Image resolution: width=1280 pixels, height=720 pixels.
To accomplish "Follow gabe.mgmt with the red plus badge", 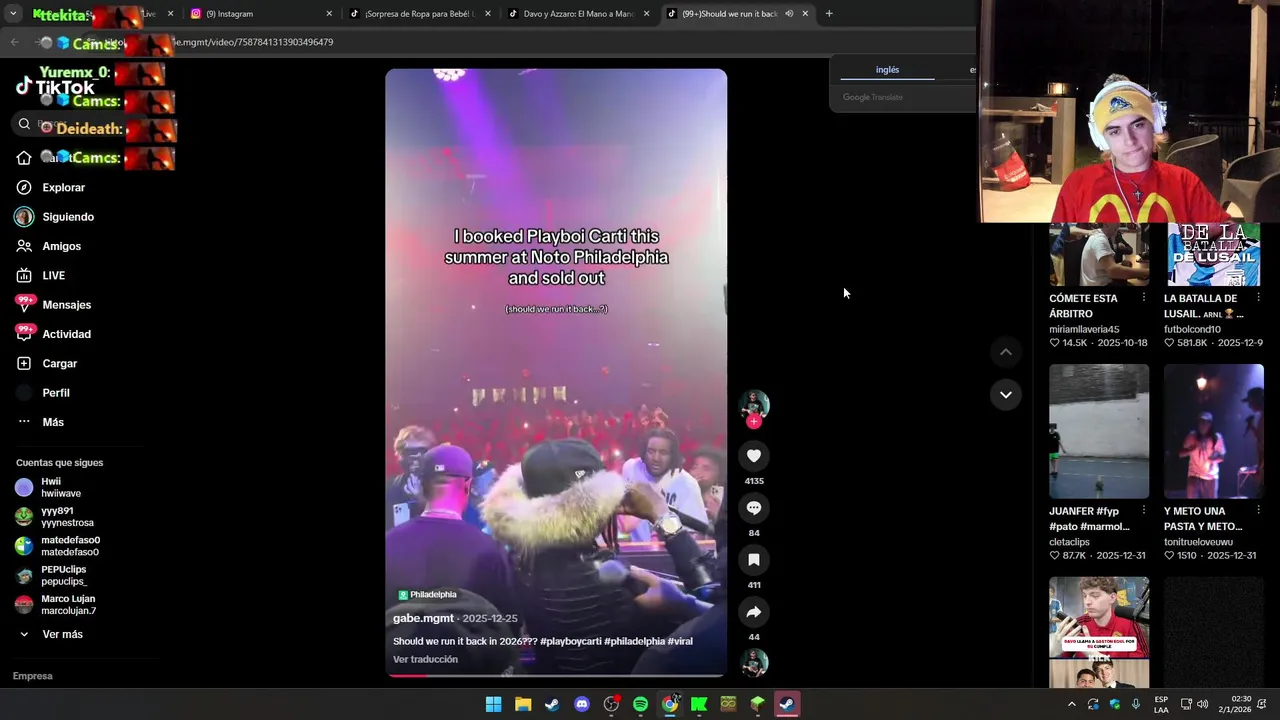I will pos(754,422).
